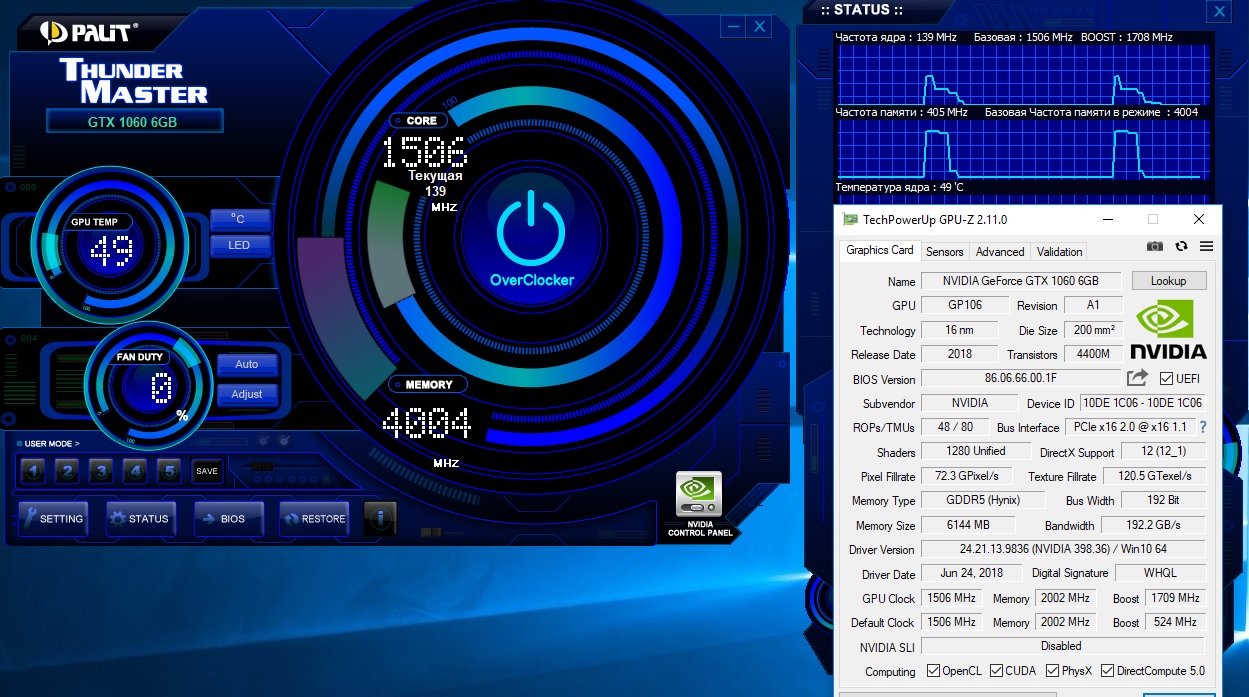Toggle the CUDA checkbox
This screenshot has width=1249, height=697.
click(997, 671)
